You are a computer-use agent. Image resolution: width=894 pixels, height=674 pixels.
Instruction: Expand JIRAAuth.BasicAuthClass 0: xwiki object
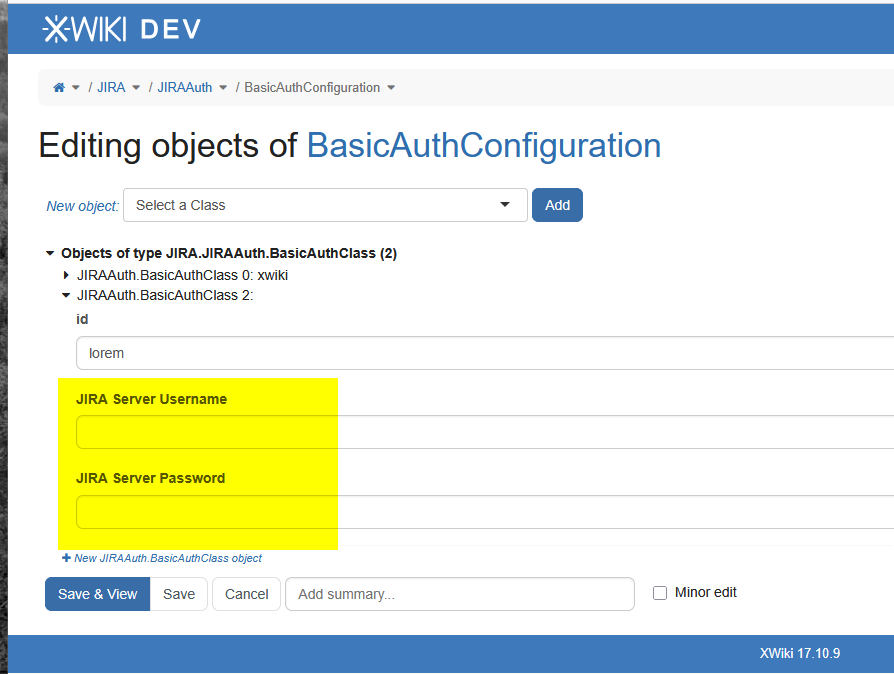click(x=66, y=275)
